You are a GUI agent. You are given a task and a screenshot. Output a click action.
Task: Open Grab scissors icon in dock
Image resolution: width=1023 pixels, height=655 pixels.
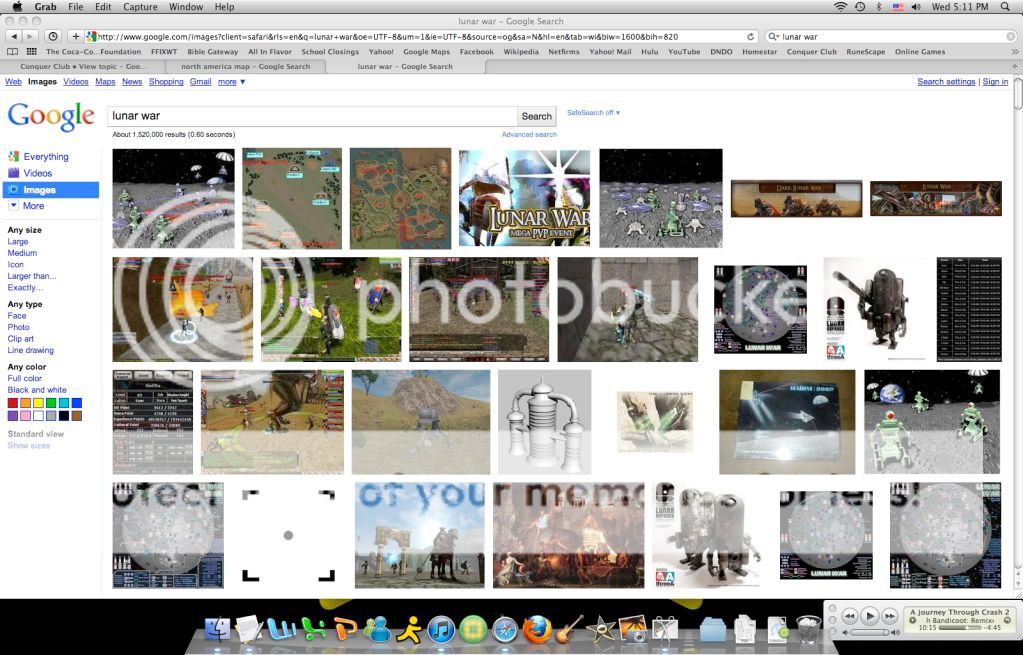point(664,630)
